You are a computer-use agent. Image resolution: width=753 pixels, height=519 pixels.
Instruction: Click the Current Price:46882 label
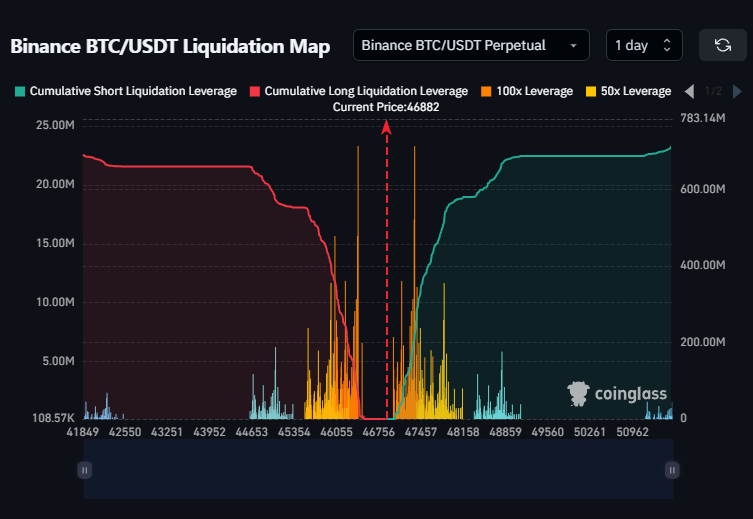(x=386, y=107)
